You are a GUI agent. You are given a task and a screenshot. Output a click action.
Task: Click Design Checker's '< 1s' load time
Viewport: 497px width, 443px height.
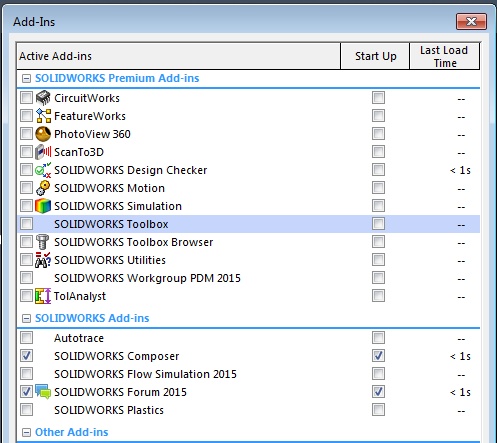(x=460, y=170)
